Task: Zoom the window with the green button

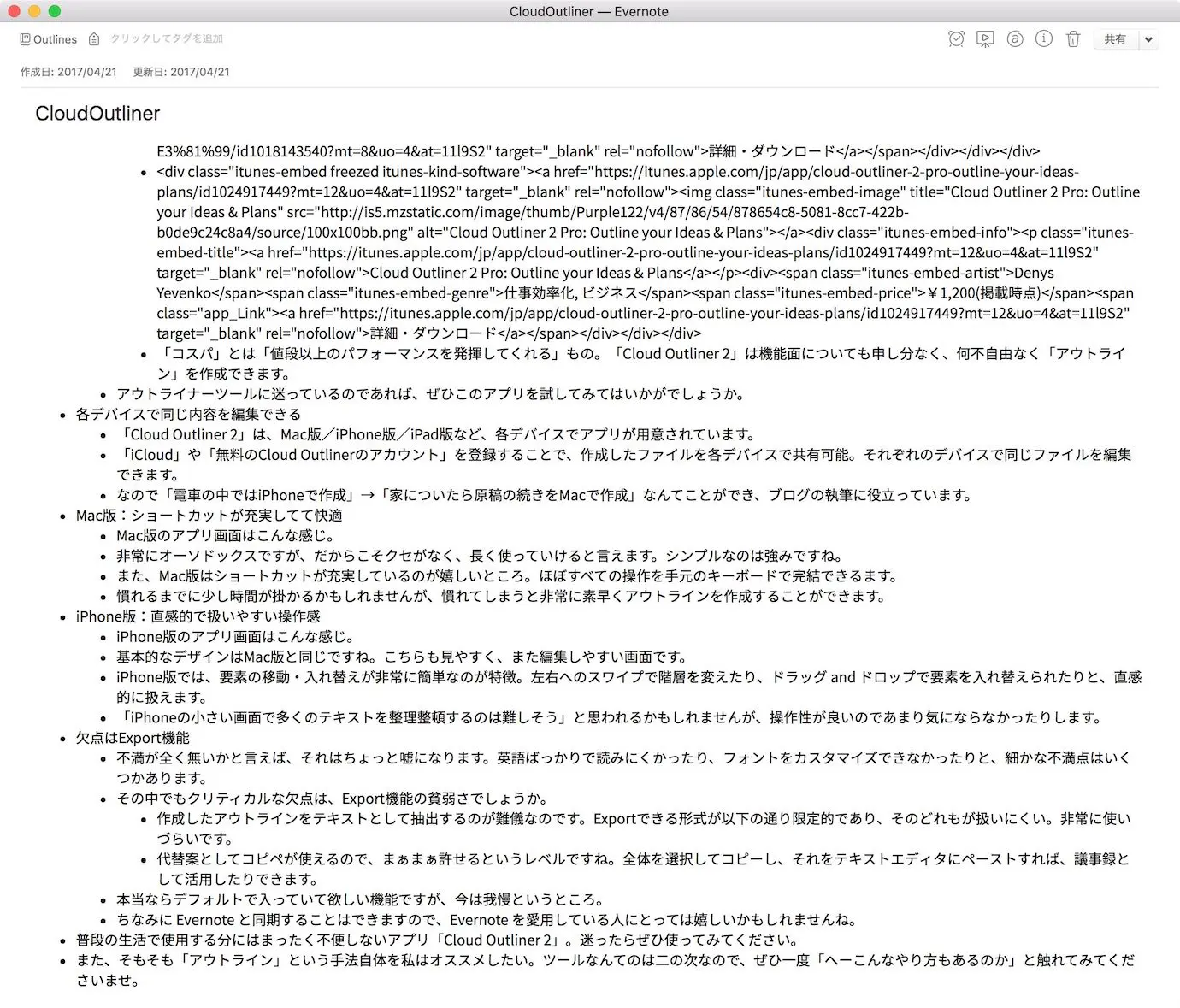Action: pos(55,11)
